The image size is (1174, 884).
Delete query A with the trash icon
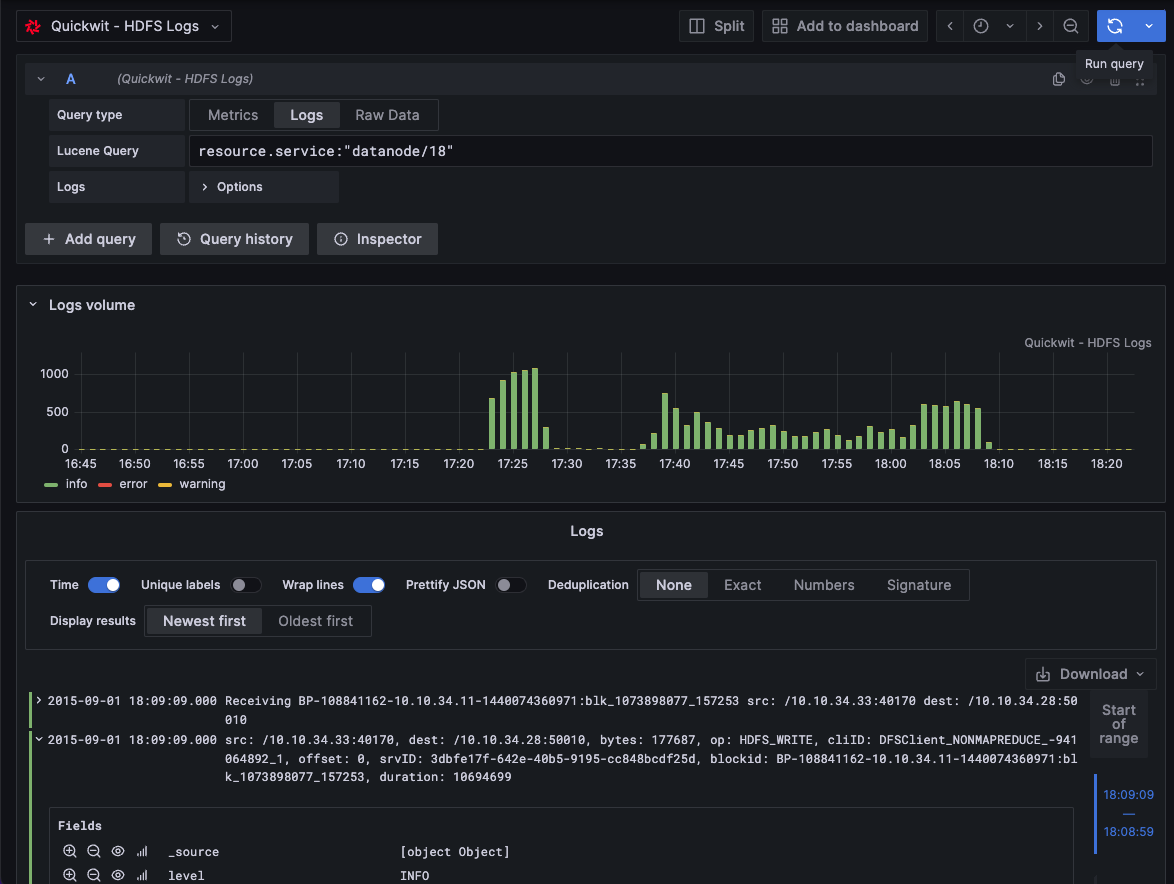pos(1114,79)
